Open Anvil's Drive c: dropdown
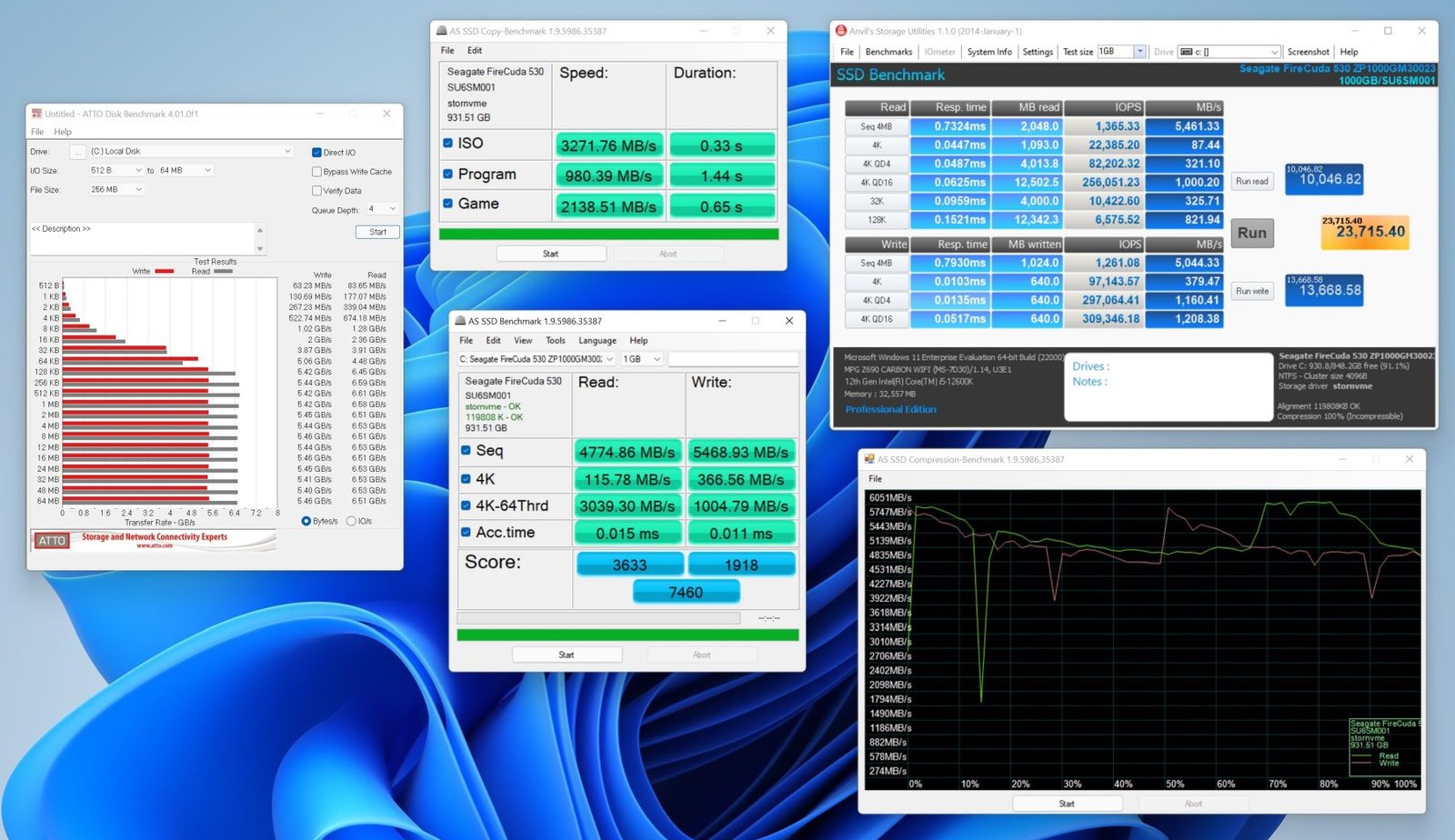 [x=1229, y=52]
